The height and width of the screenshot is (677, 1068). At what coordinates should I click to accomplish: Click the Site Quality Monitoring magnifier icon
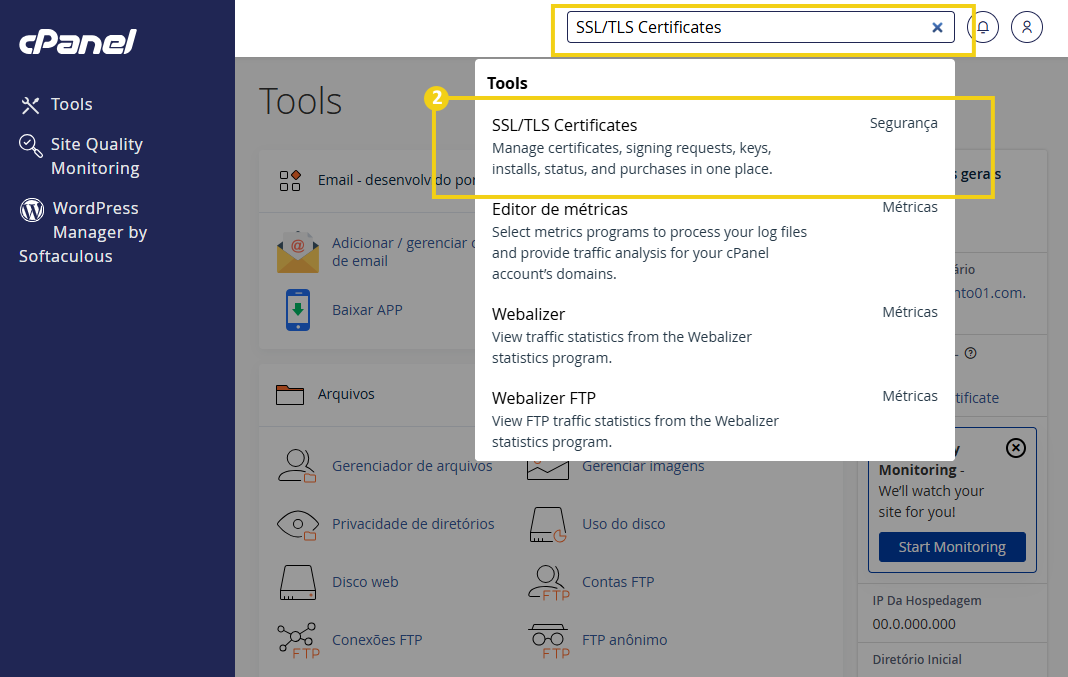[31, 145]
